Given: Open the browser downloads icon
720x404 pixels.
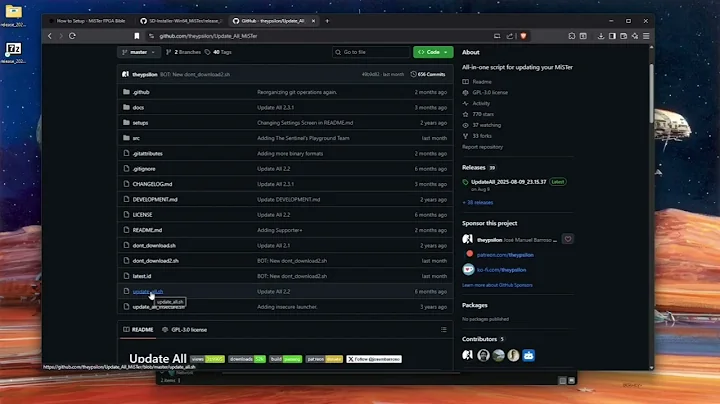Looking at the screenshot, I should click(x=601, y=36).
